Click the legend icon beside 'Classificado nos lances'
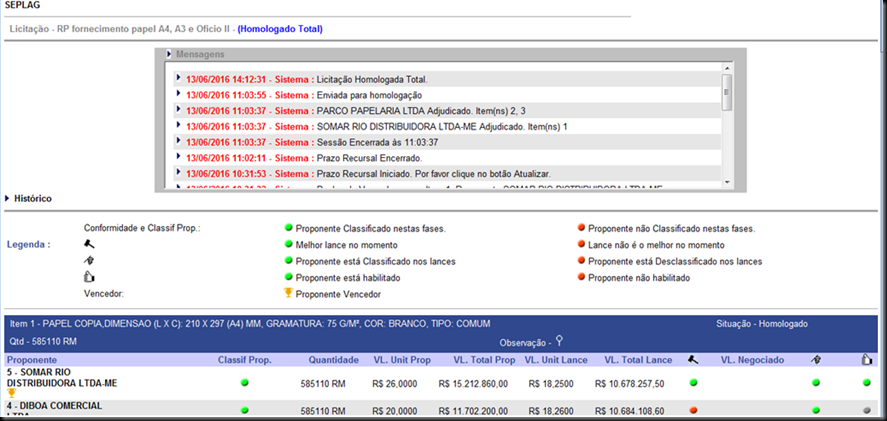This screenshot has width=887, height=421. [89, 261]
